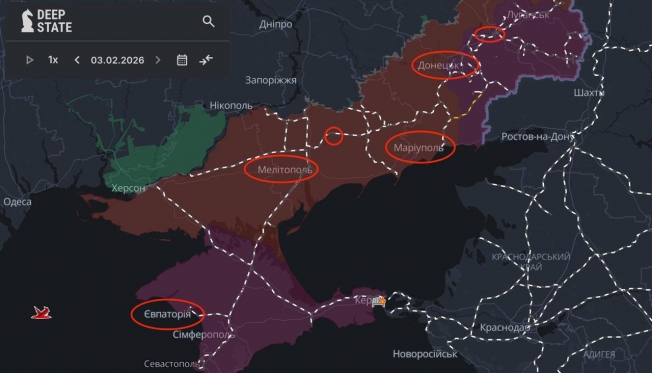Click the Донецьк city label
The height and width of the screenshot is (373, 652).
click(x=438, y=65)
